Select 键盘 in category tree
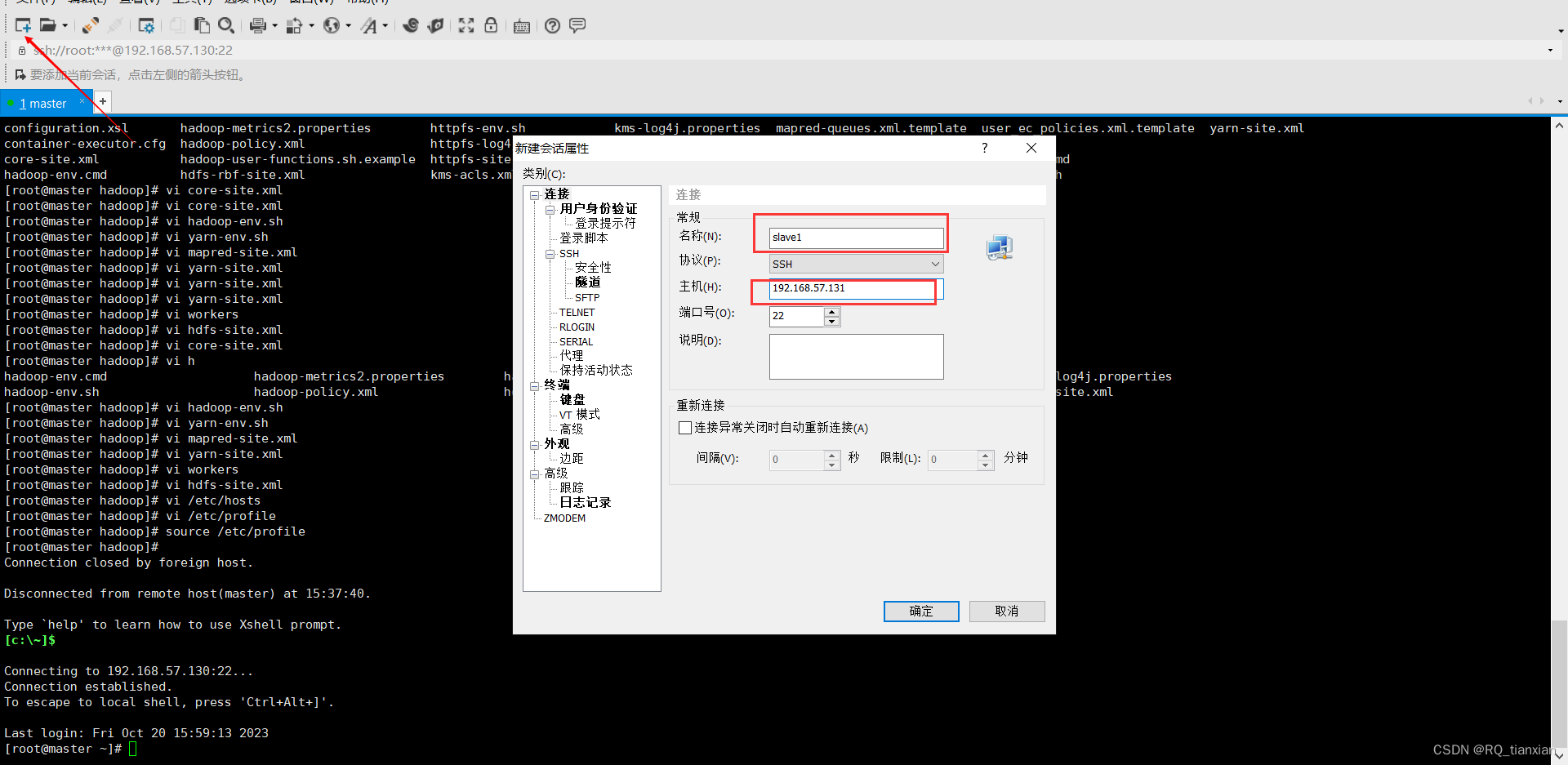Screen dimensions: 1568x765 pyautogui.click(x=572, y=400)
